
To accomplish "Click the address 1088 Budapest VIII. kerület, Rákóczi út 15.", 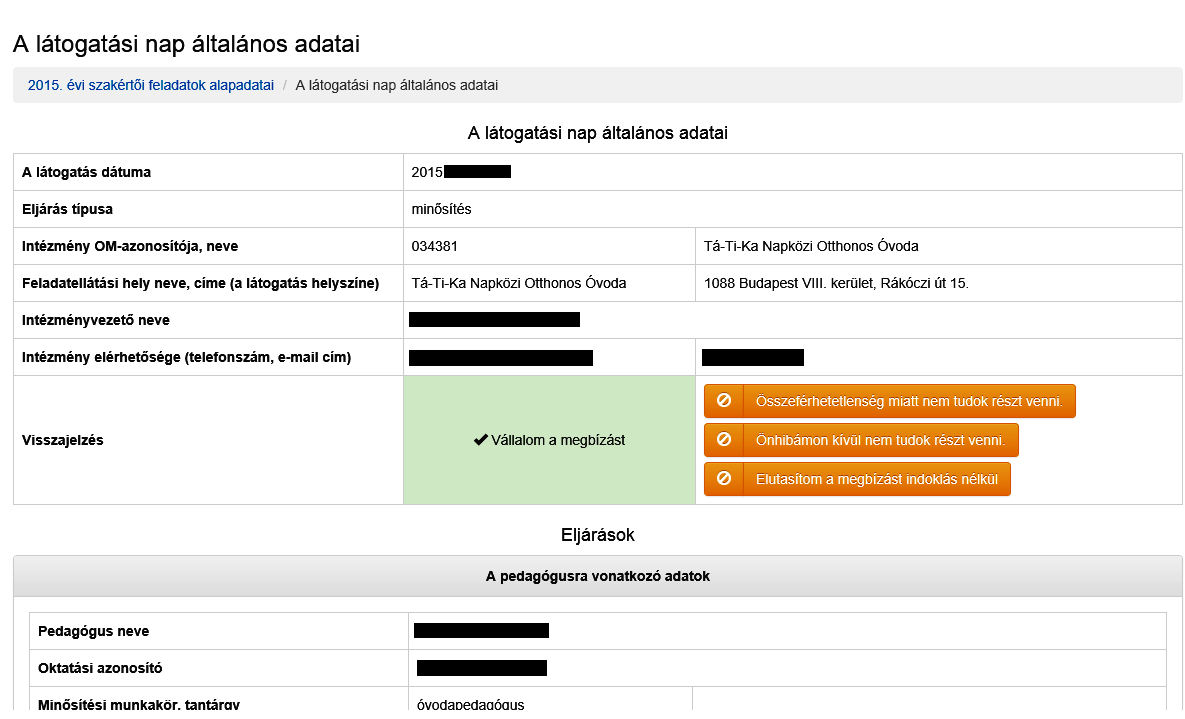I will (836, 284).
